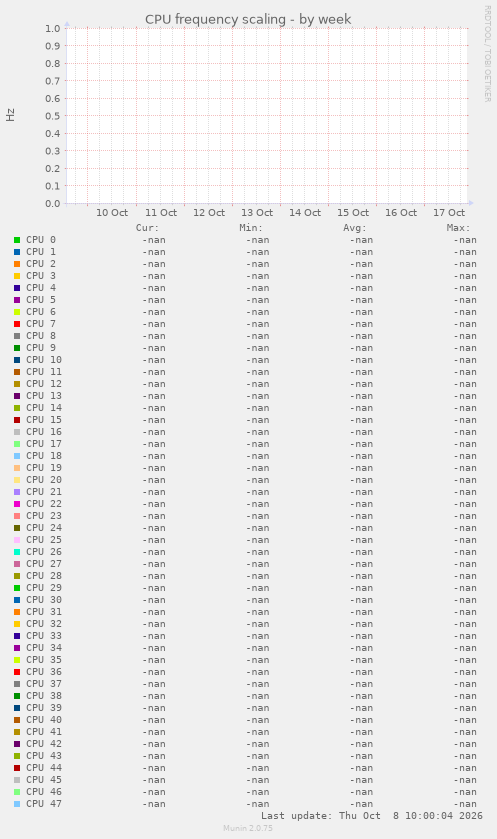The image size is (497, 839).
Task: Click the '17 Oct' date label
Action: pyautogui.click(x=449, y=212)
